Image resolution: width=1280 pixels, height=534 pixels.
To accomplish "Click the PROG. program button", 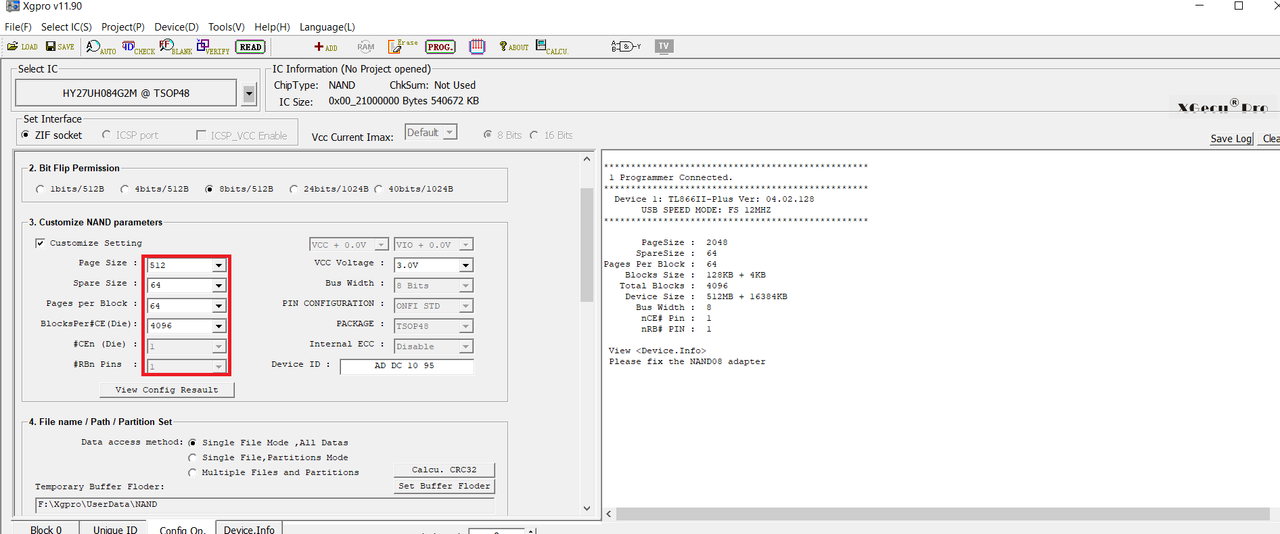I will pyautogui.click(x=440, y=47).
